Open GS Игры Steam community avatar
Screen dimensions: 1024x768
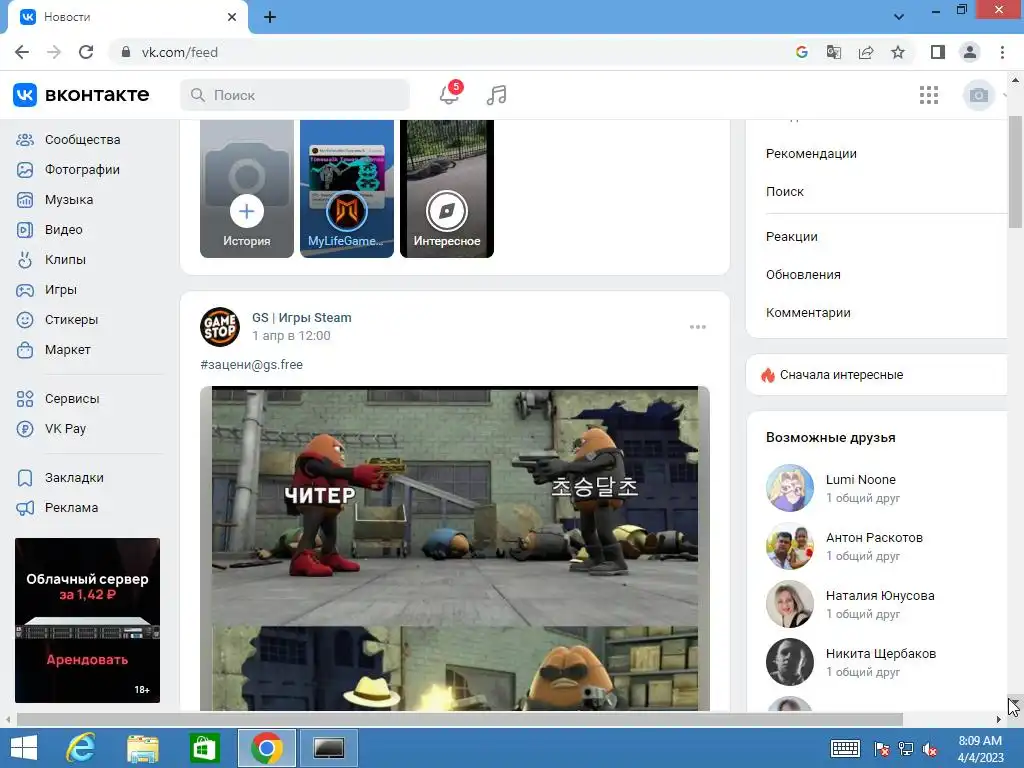point(219,327)
